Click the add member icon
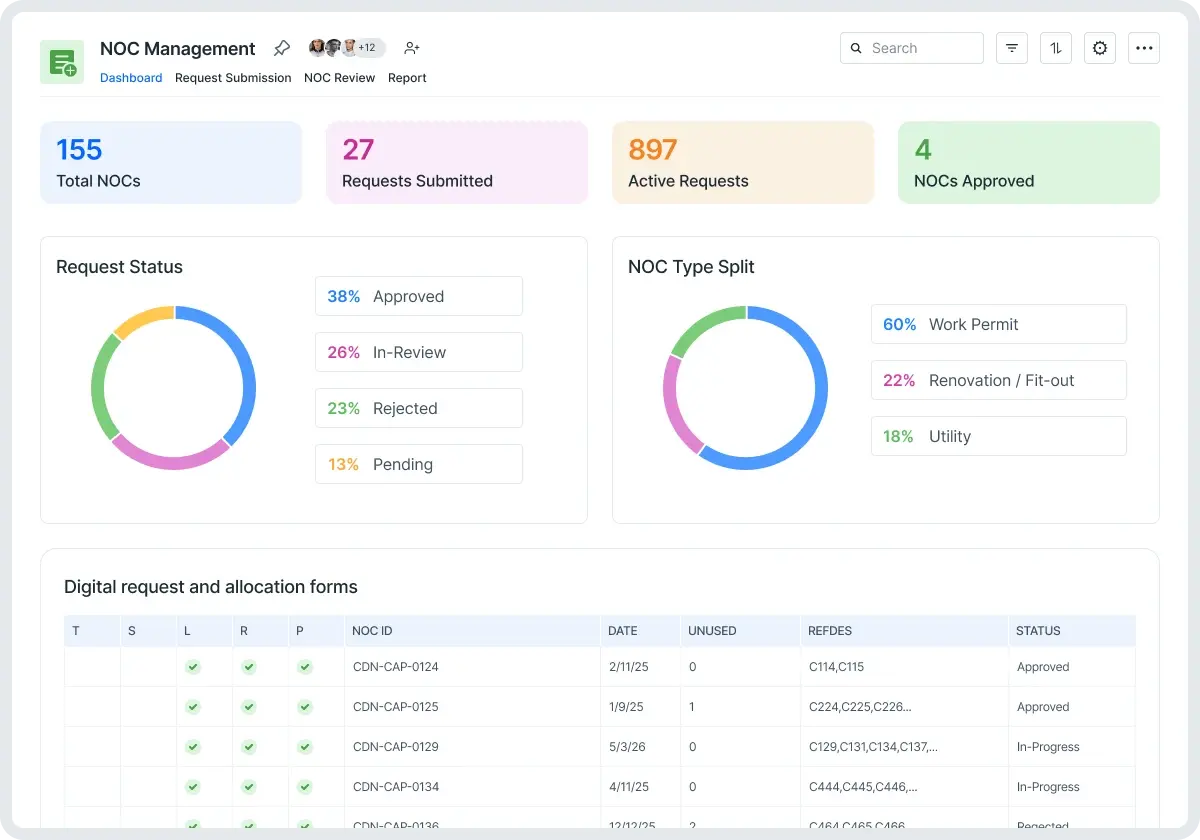This screenshot has width=1200, height=840. click(x=411, y=48)
